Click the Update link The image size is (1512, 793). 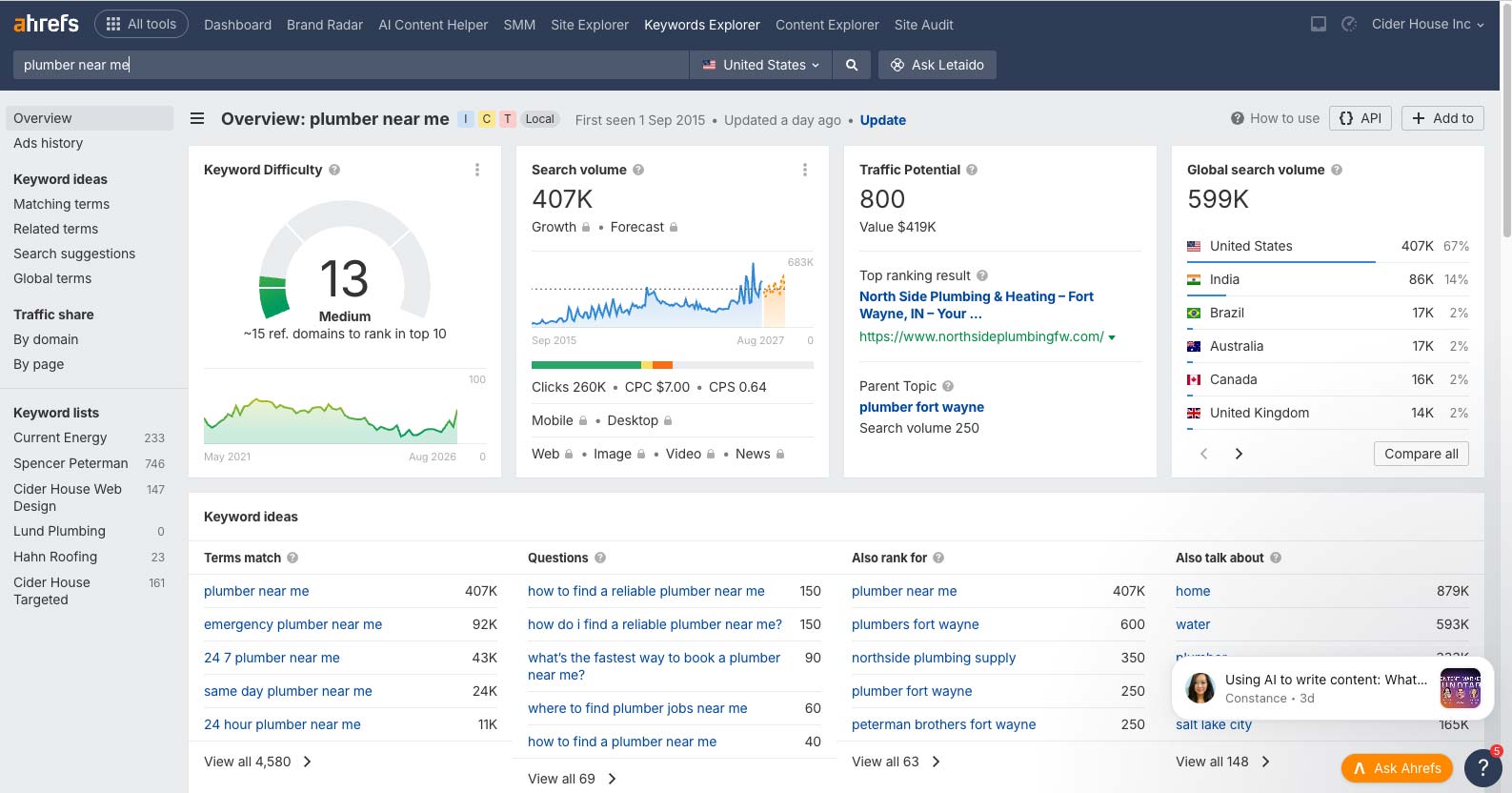click(x=882, y=120)
